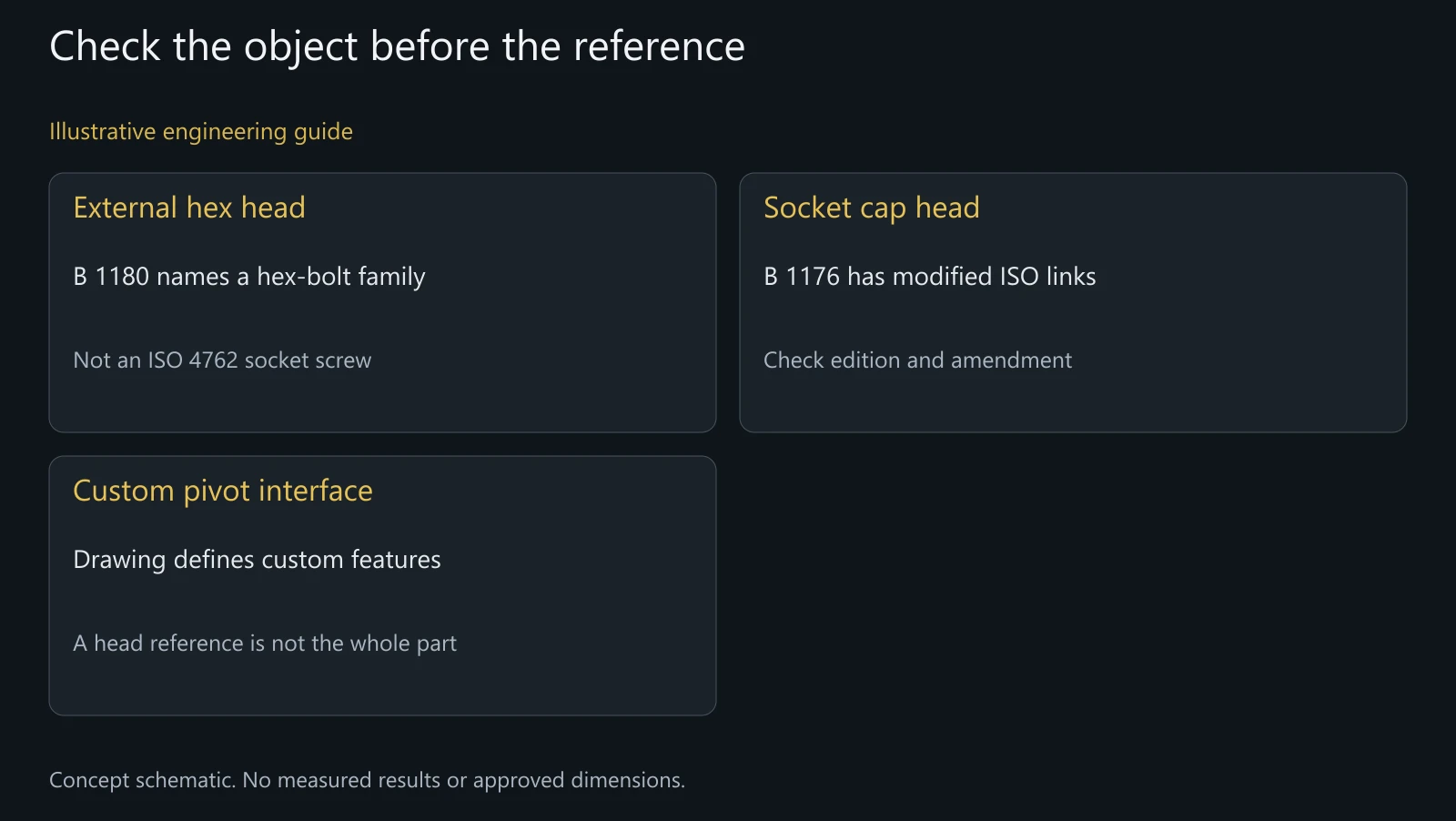The image size is (1456, 821).
Task: Click 'A head reference is not the whole part'
Action: 265,644
